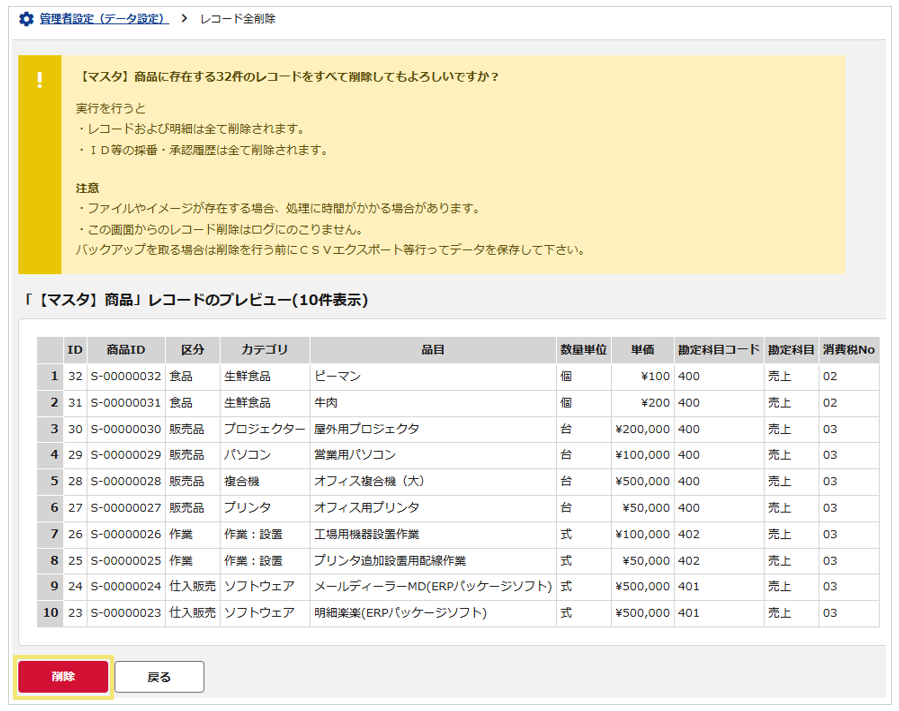
Task: Click the red 削除 button
Action: [63, 677]
